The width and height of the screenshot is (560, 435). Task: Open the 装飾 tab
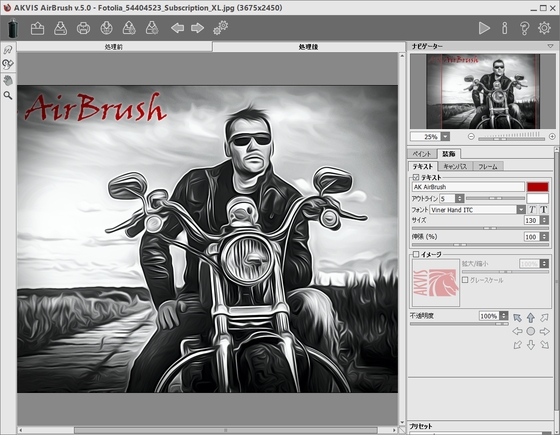pyautogui.click(x=449, y=154)
